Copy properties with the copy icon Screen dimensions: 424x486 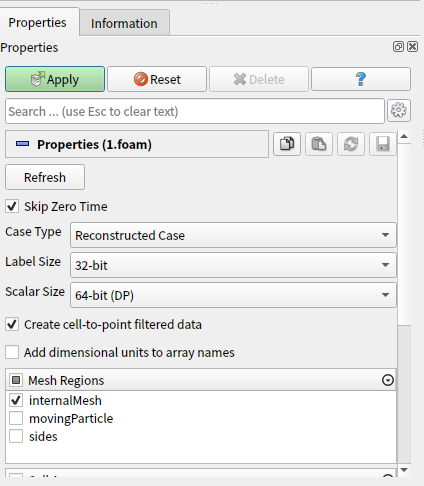[287, 144]
